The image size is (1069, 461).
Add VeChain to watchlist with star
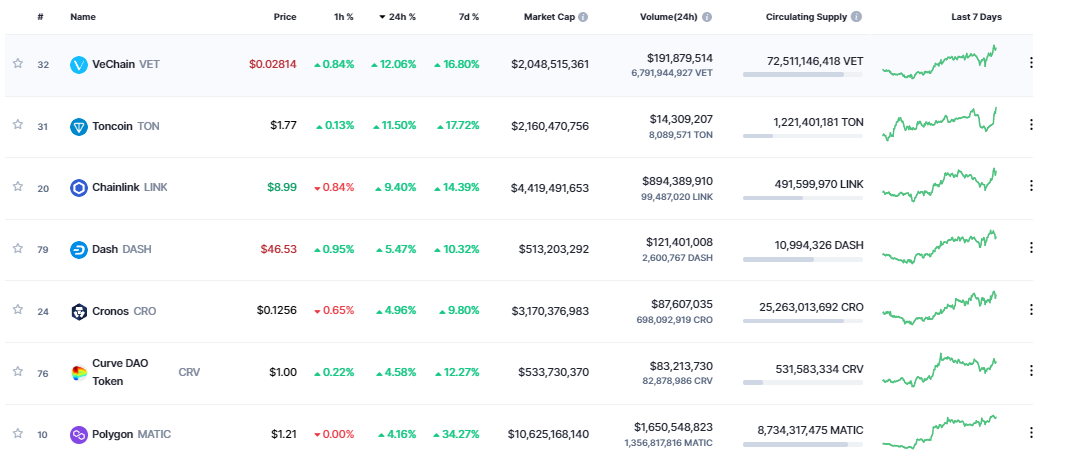coord(18,63)
